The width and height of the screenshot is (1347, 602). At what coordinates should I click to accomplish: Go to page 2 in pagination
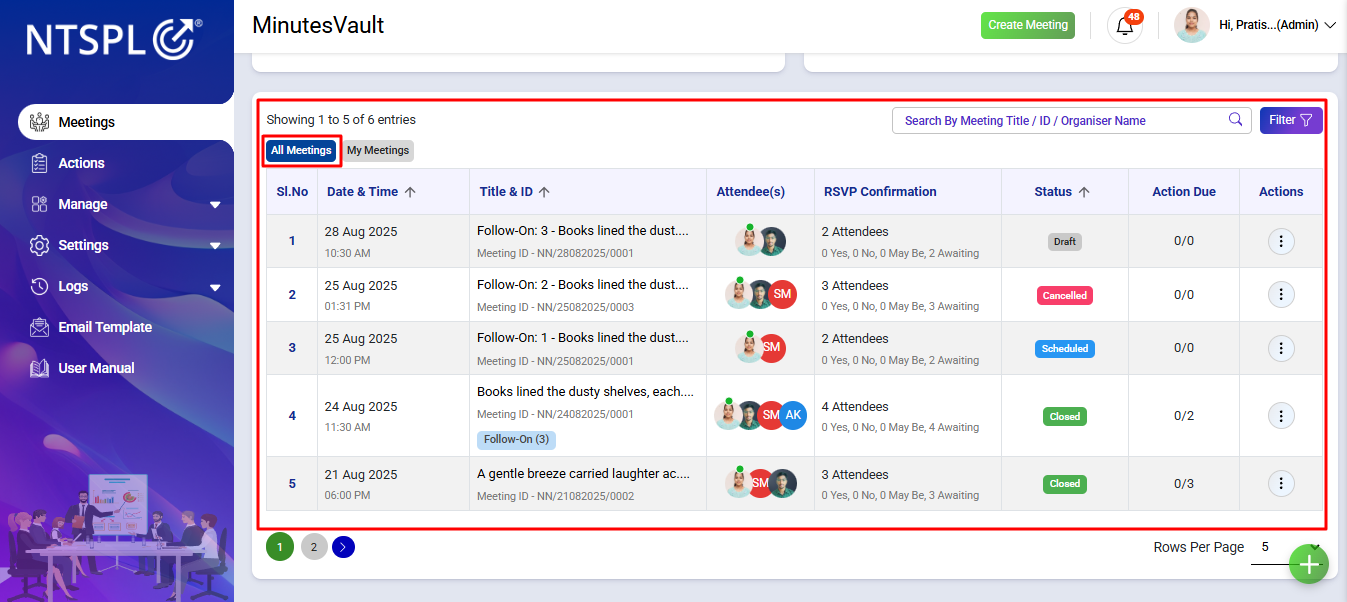click(314, 547)
